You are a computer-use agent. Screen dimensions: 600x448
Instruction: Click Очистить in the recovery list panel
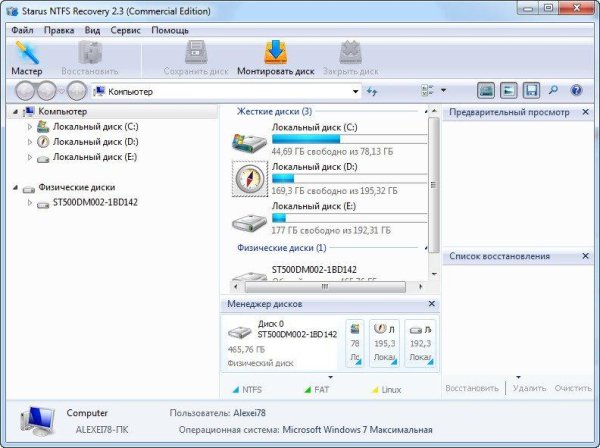573,388
